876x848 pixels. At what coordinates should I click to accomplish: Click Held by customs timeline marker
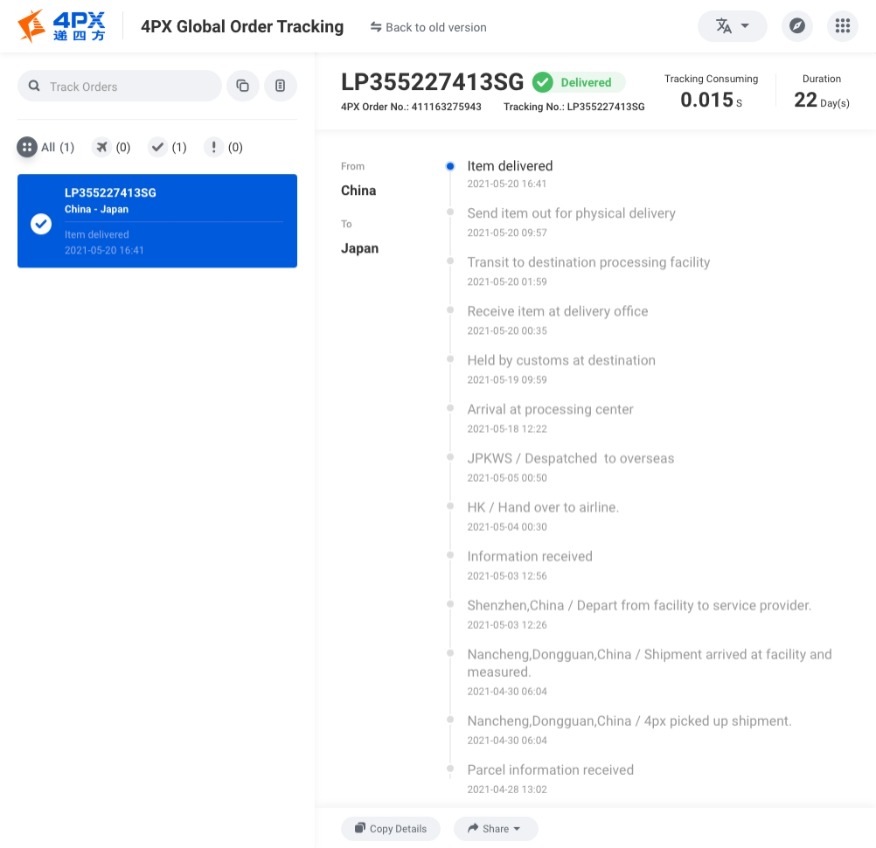tap(450, 359)
